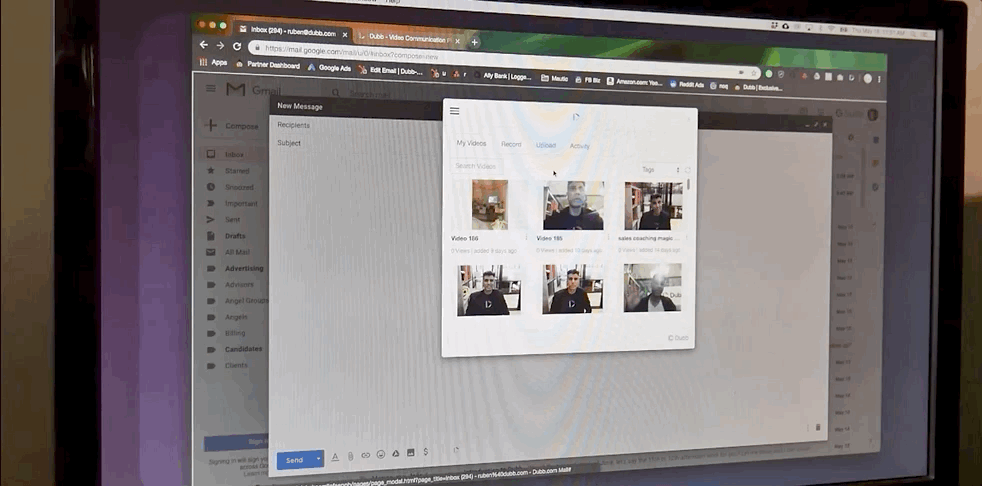Open the Billing label
The image size is (982, 486).
pyautogui.click(x=235, y=333)
